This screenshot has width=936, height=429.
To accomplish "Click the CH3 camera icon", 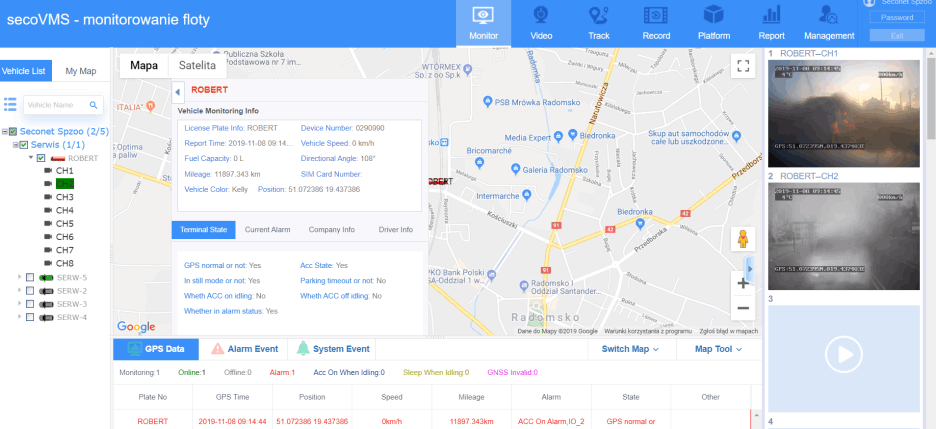I will coord(48,197).
